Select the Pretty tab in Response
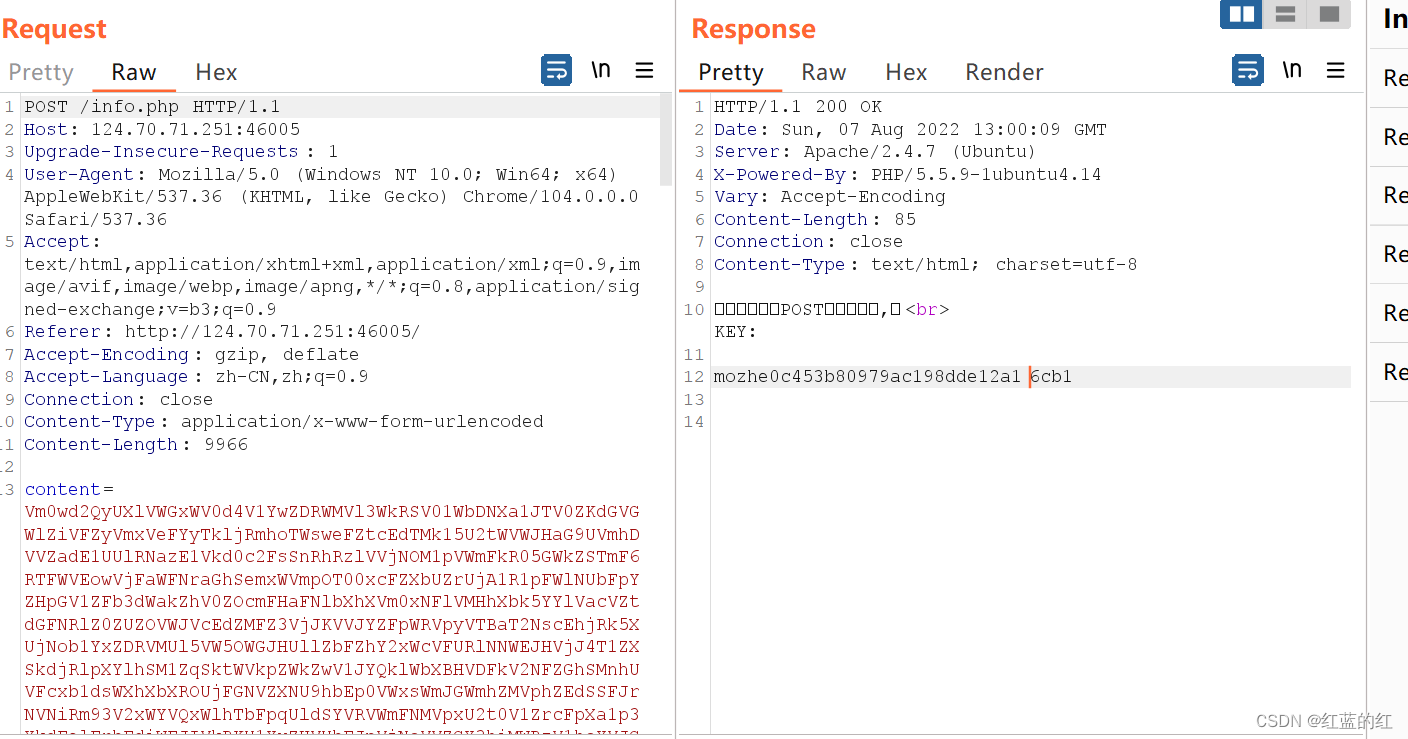 [x=730, y=72]
